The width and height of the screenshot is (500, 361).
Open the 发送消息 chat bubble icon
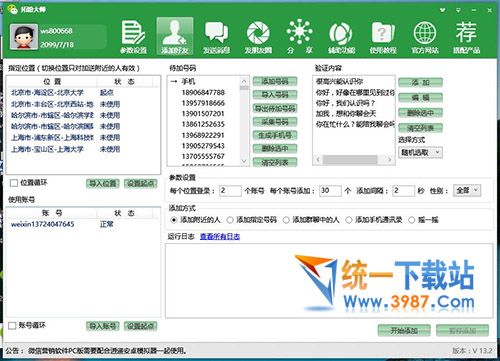[x=216, y=37]
